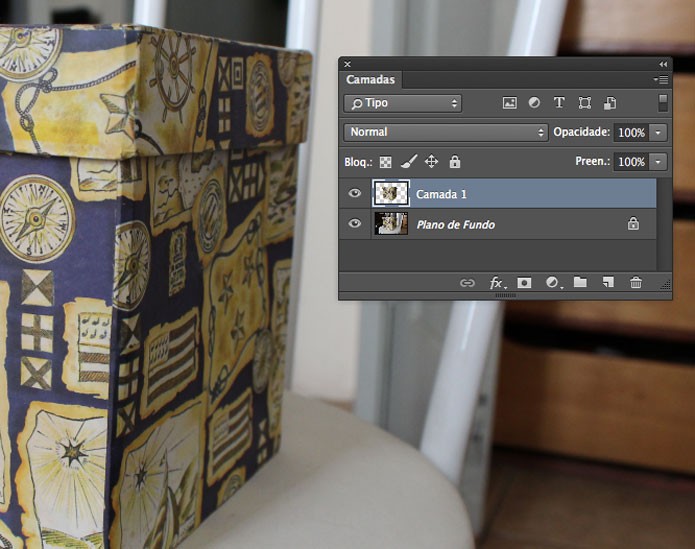Create a new layer icon
The image size is (695, 549).
point(608,282)
